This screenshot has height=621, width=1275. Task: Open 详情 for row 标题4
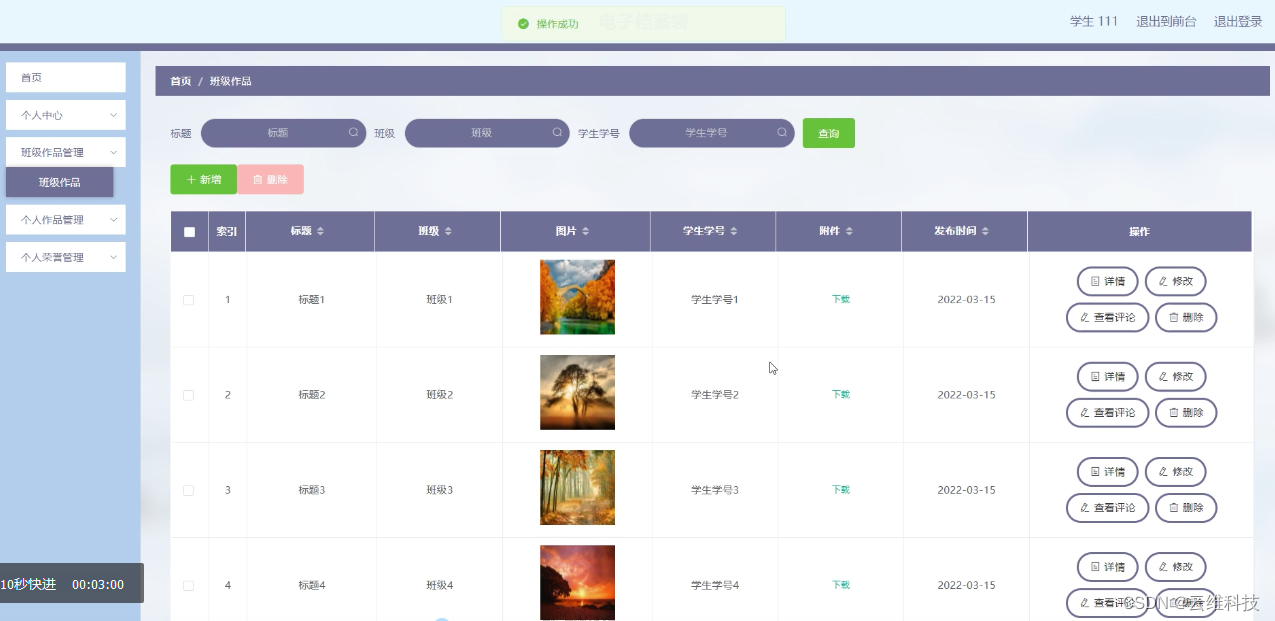1107,567
